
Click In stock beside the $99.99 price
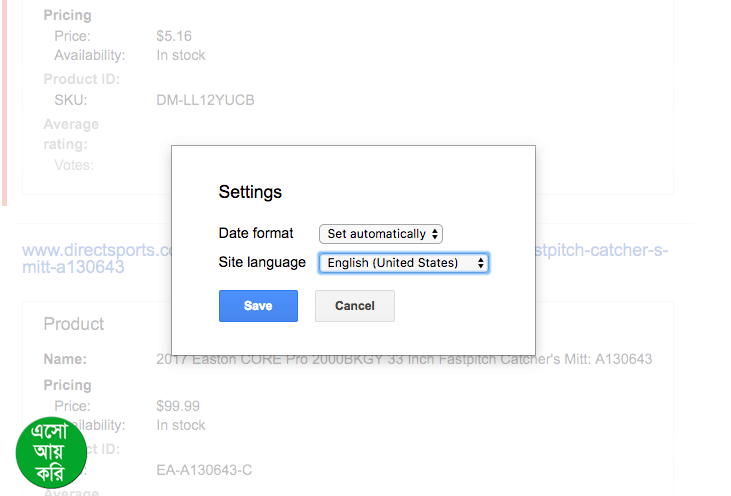coord(181,425)
